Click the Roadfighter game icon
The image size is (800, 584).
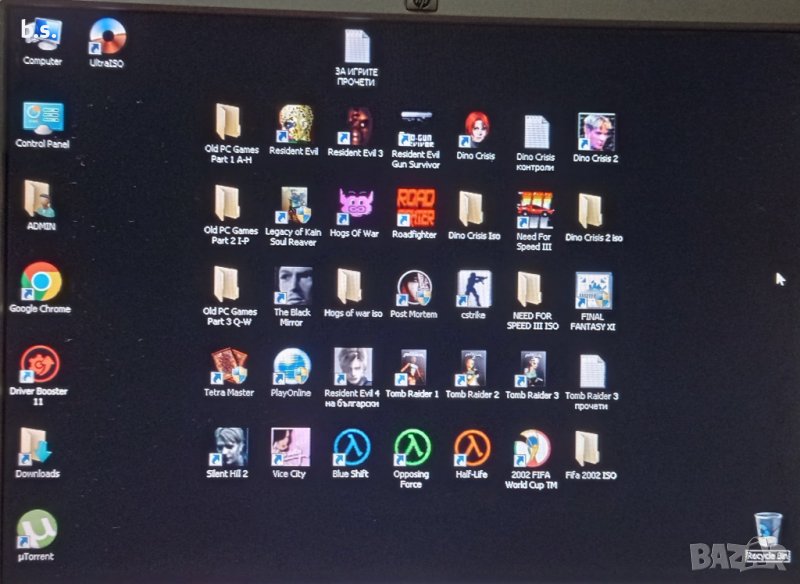tap(414, 207)
